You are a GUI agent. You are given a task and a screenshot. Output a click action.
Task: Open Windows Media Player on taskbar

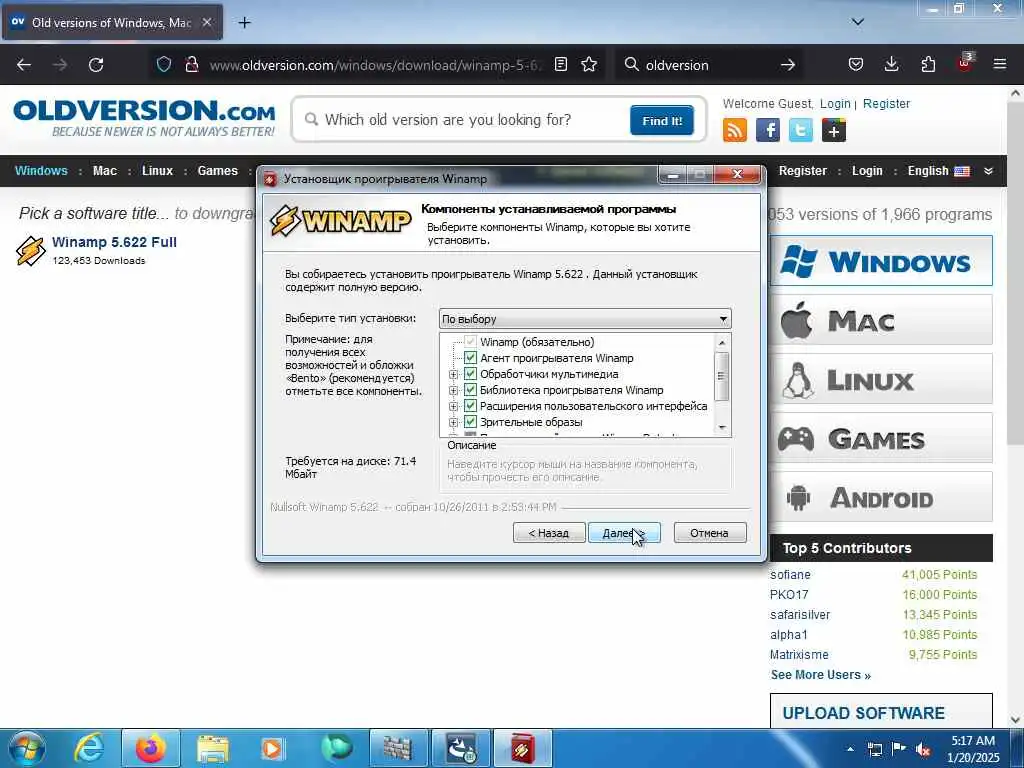272,748
